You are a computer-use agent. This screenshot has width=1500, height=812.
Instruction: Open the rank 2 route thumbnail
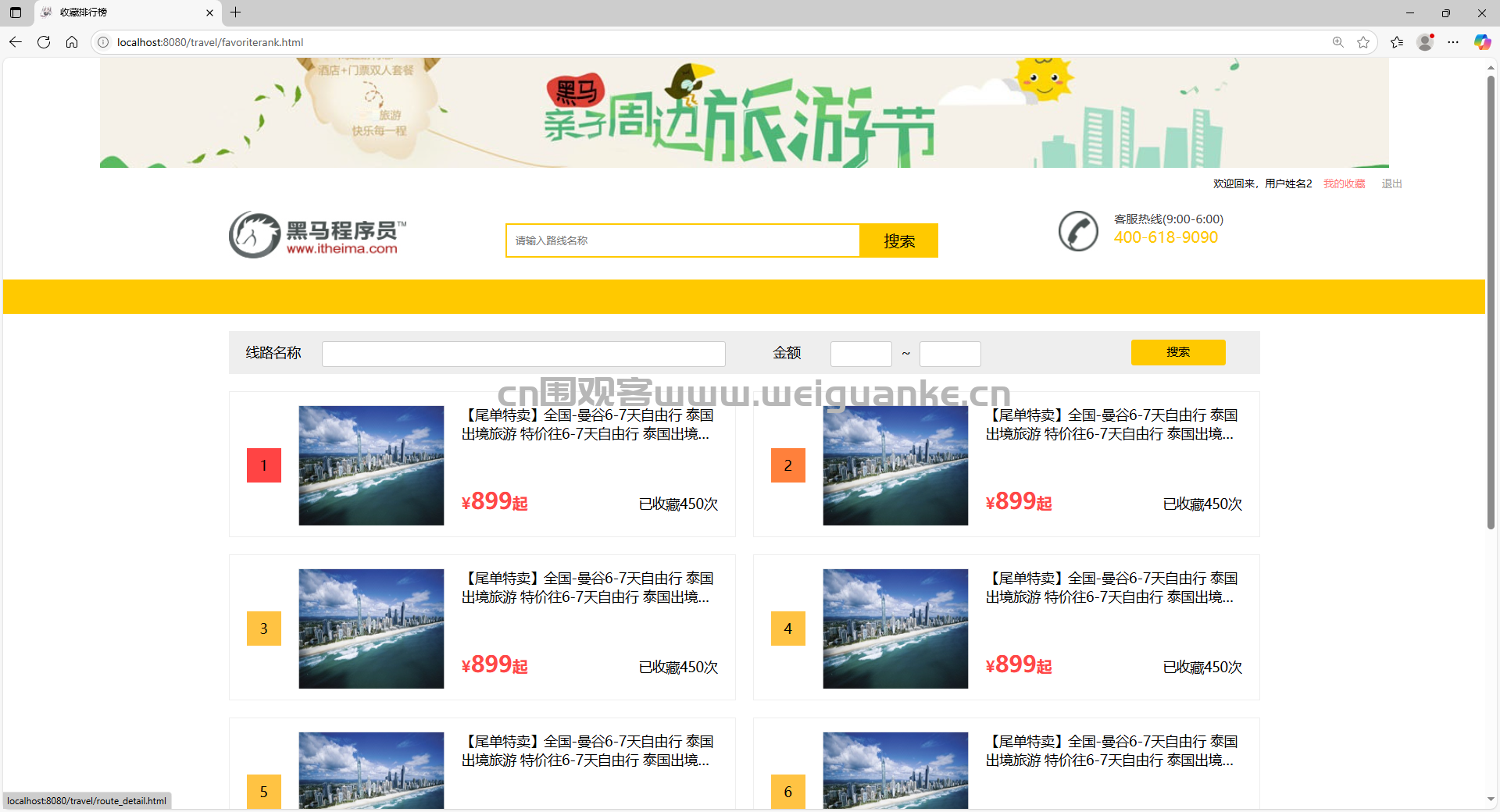(x=895, y=465)
